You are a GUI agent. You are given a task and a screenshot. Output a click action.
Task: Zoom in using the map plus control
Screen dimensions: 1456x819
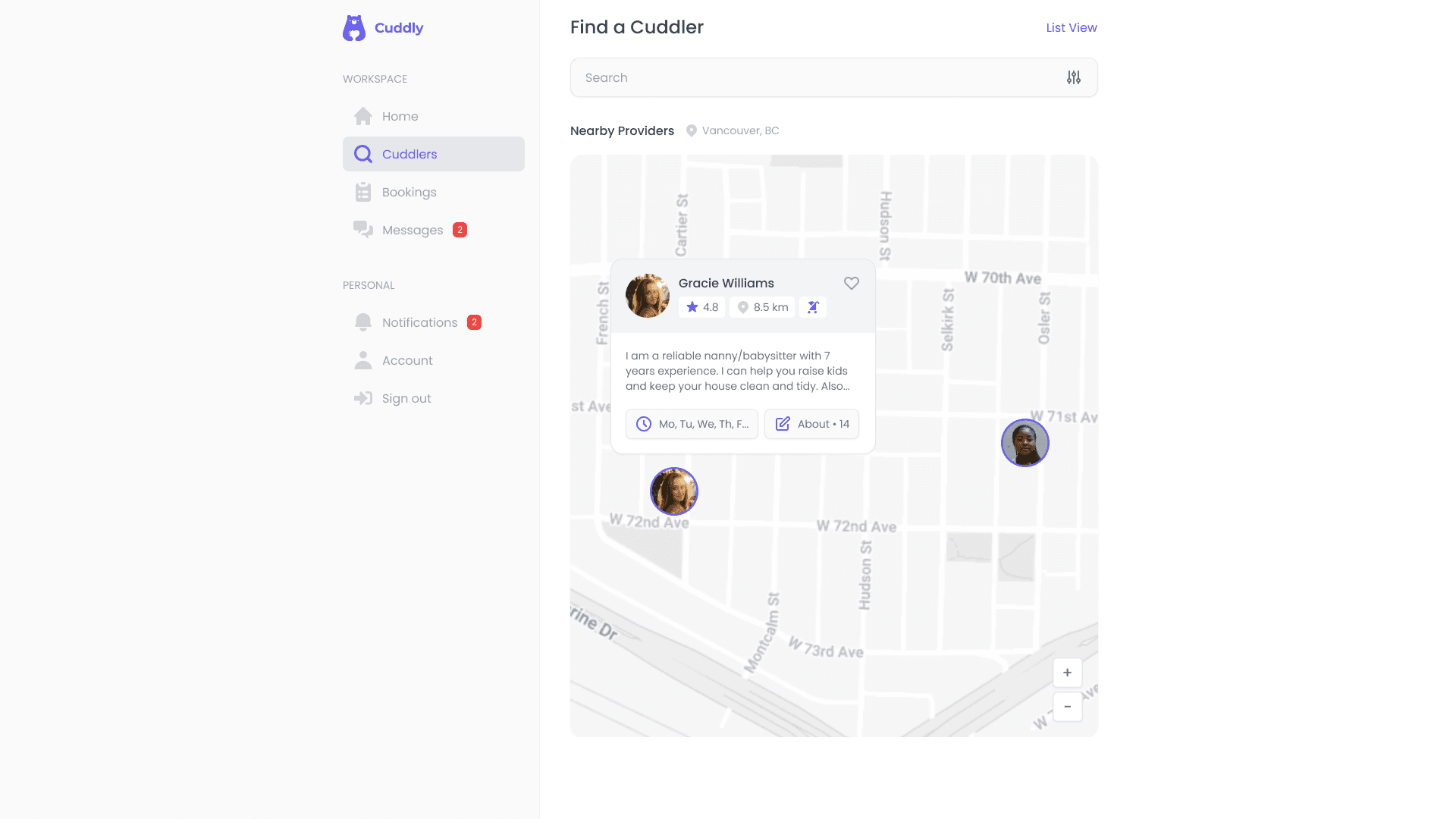[1067, 673]
